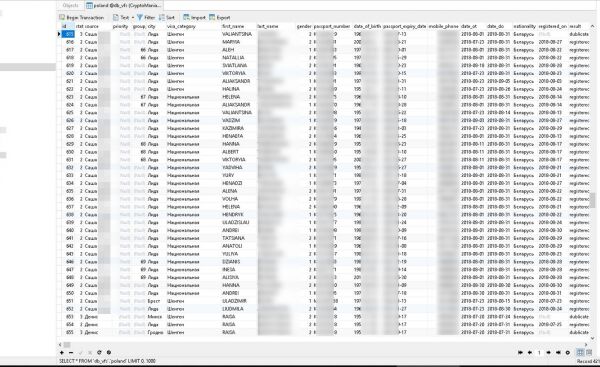Click the city column header

tap(152, 26)
